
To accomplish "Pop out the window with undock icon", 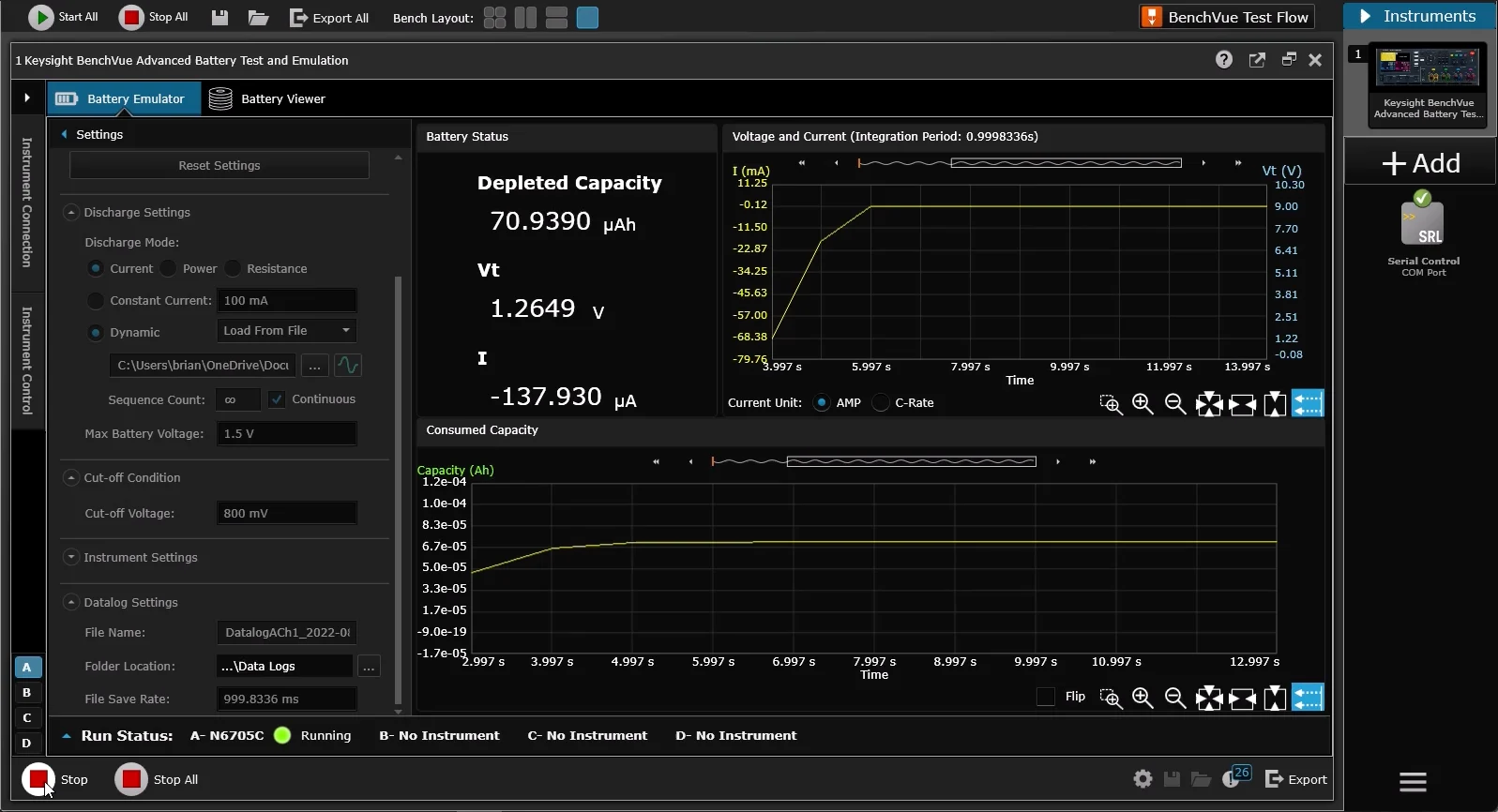I will click(1257, 60).
